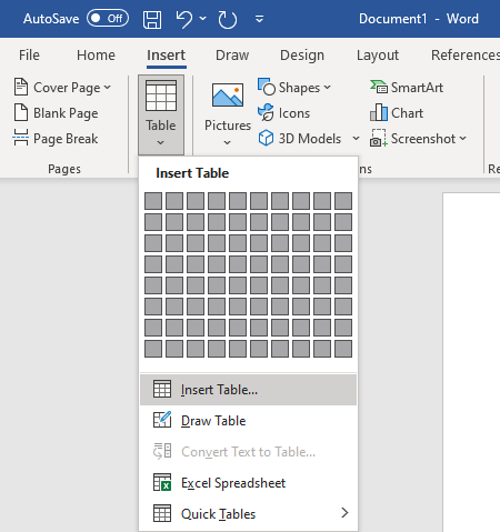
Task: Open the File tab
Action: [x=29, y=55]
